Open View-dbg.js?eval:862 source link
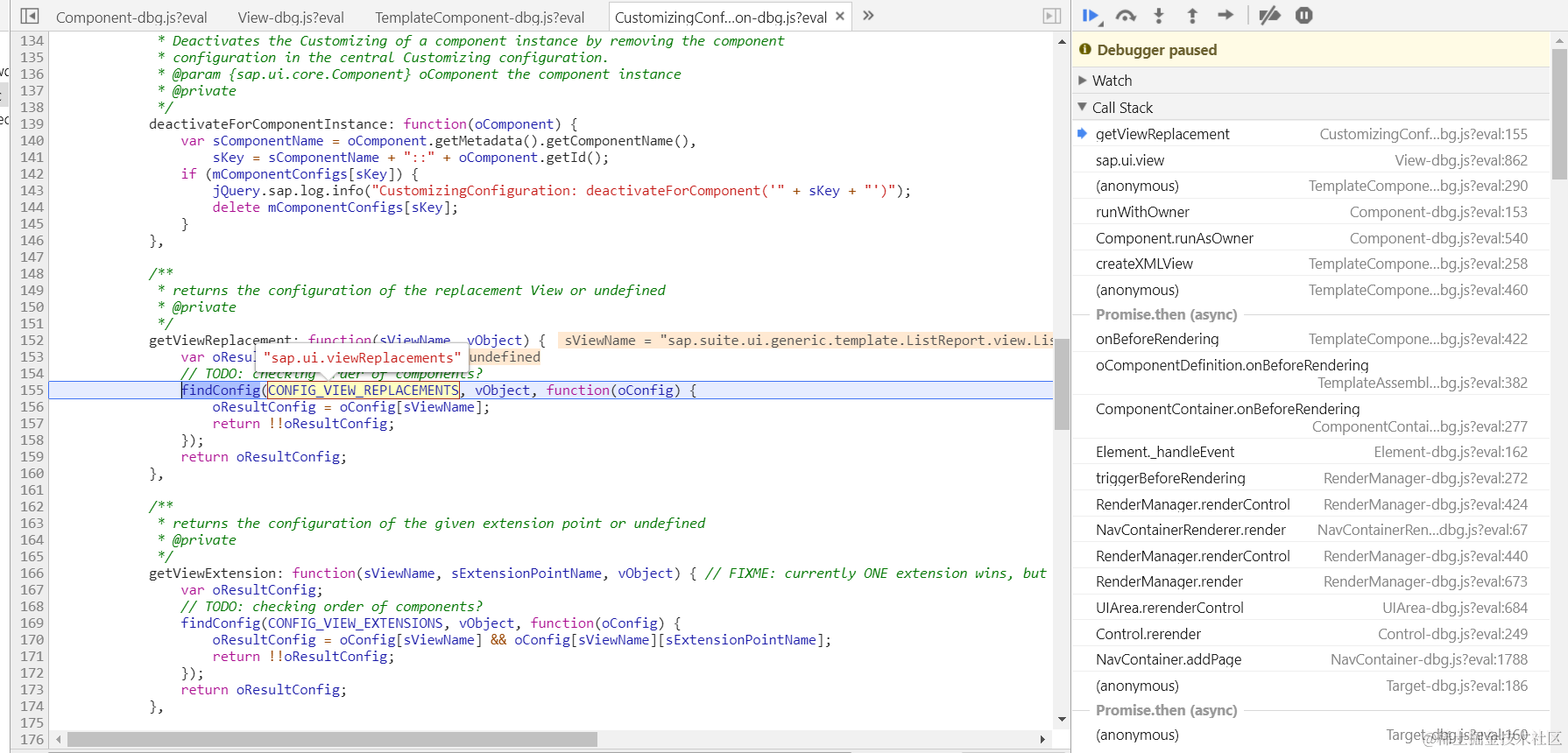The height and width of the screenshot is (753, 1568). (1461, 160)
